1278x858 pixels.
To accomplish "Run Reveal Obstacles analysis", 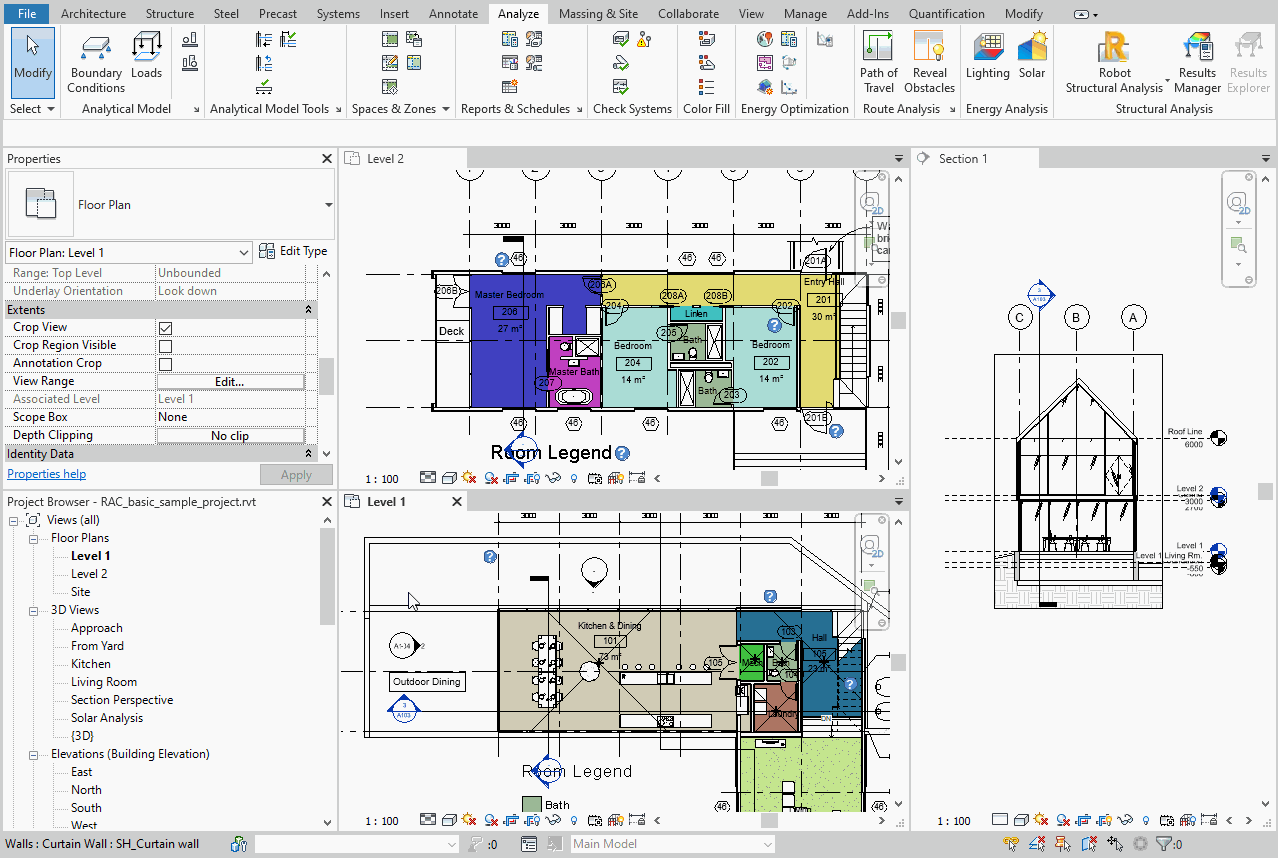I will [x=929, y=62].
